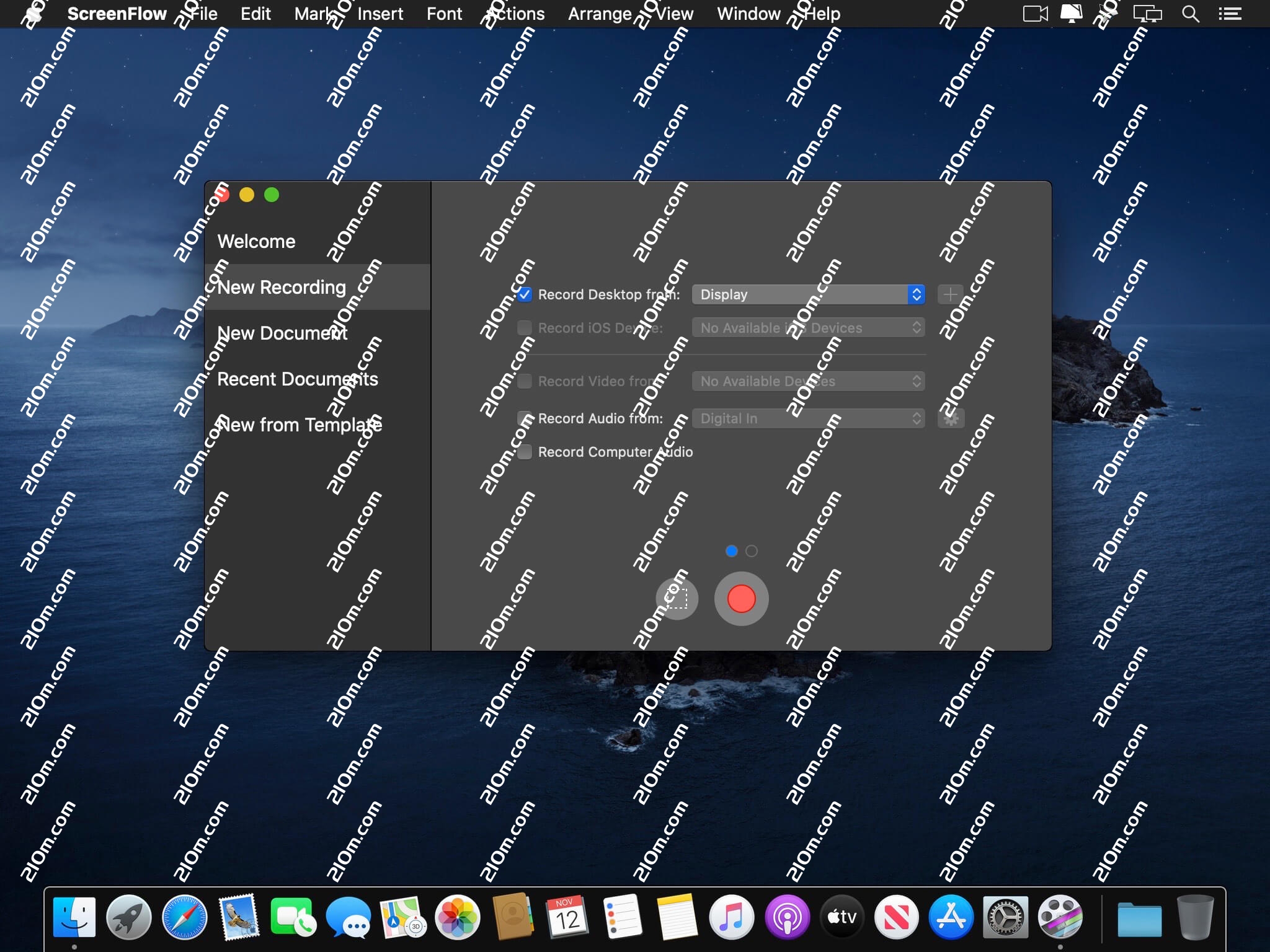Click the ScreenFlow camera icon in menu bar
Viewport: 1270px width, 952px height.
[x=1034, y=14]
